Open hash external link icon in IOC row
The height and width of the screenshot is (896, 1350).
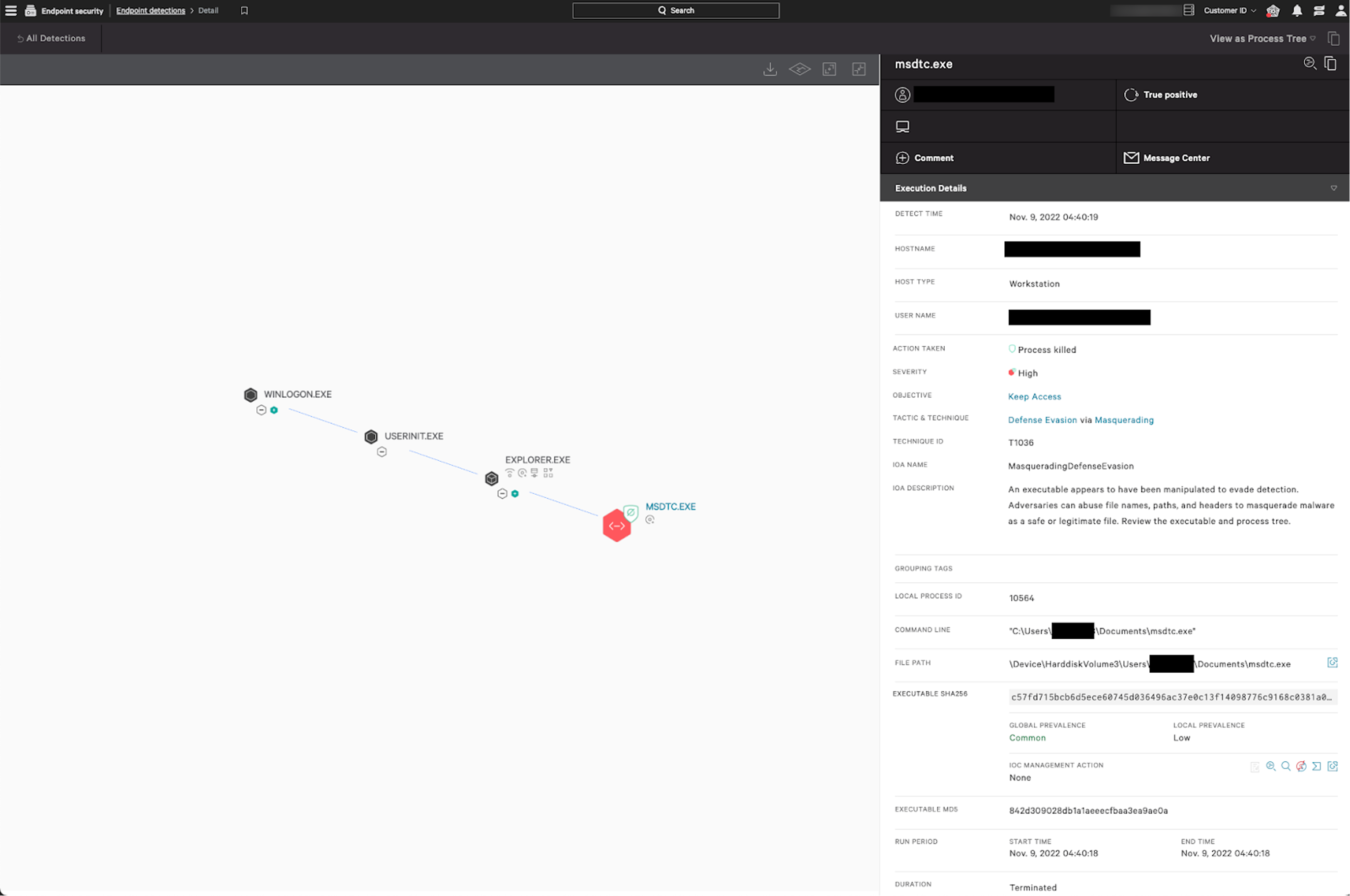[1333, 766]
